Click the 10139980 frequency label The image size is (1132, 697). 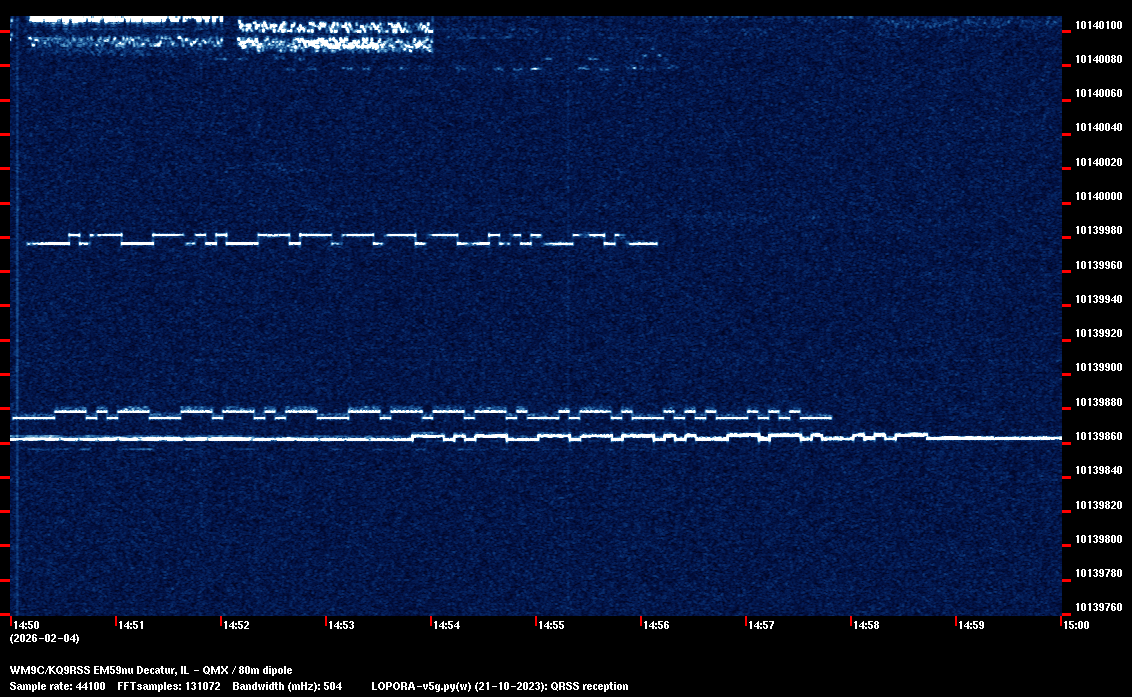(1098, 231)
